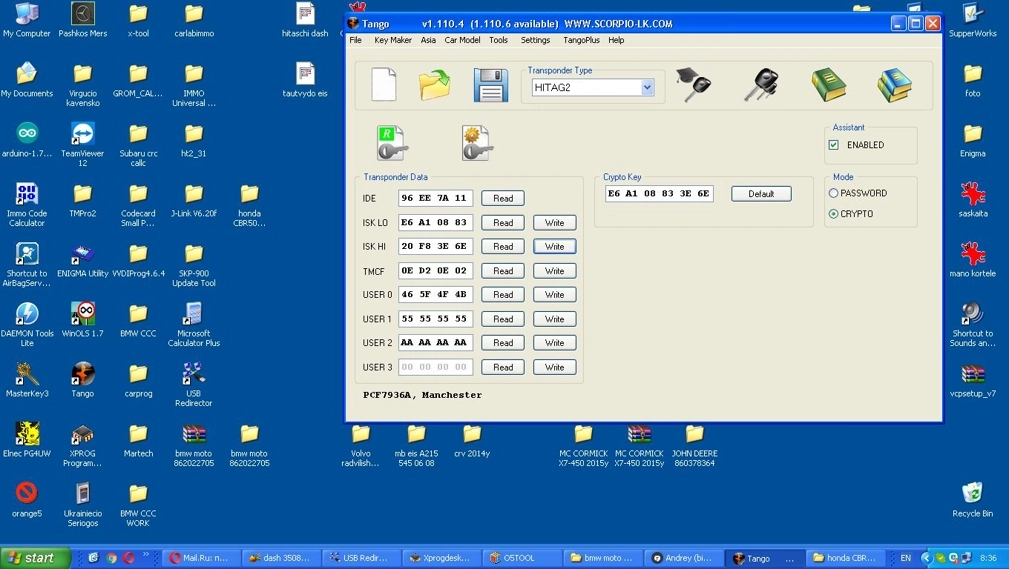Click the Windows start button
1009x569 pixels.
(34, 558)
